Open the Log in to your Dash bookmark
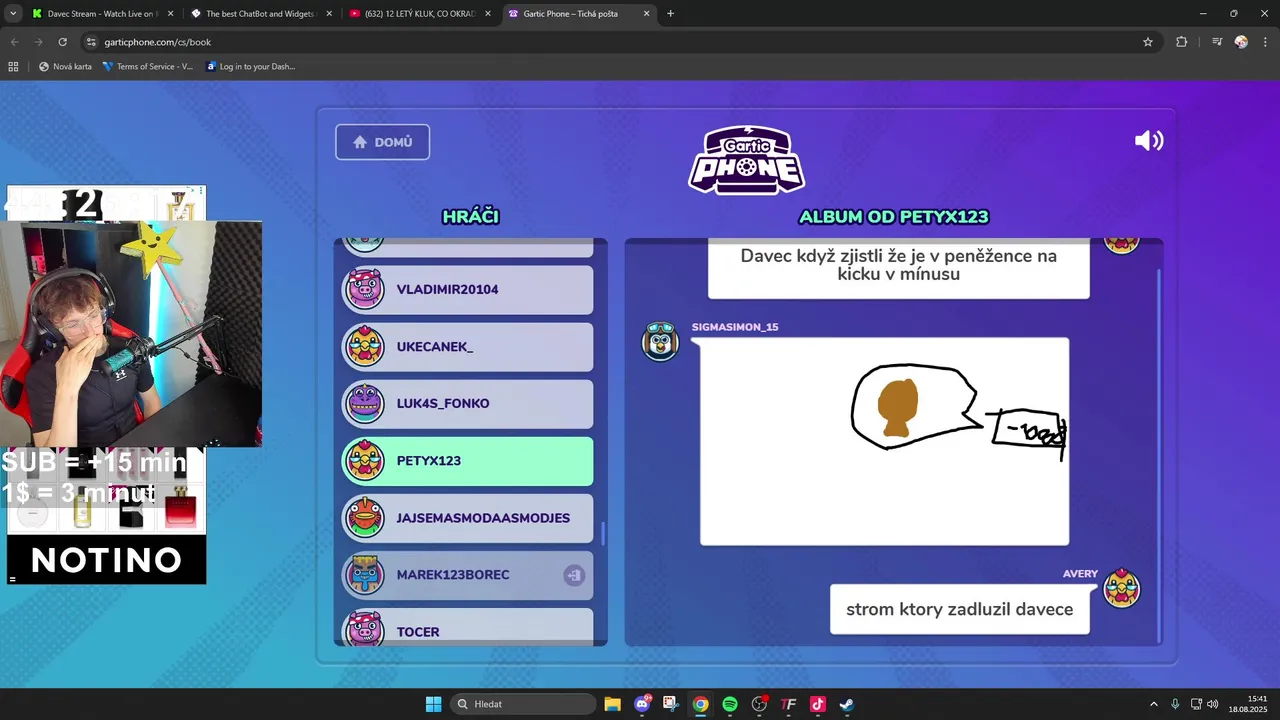1280x720 pixels. point(250,67)
